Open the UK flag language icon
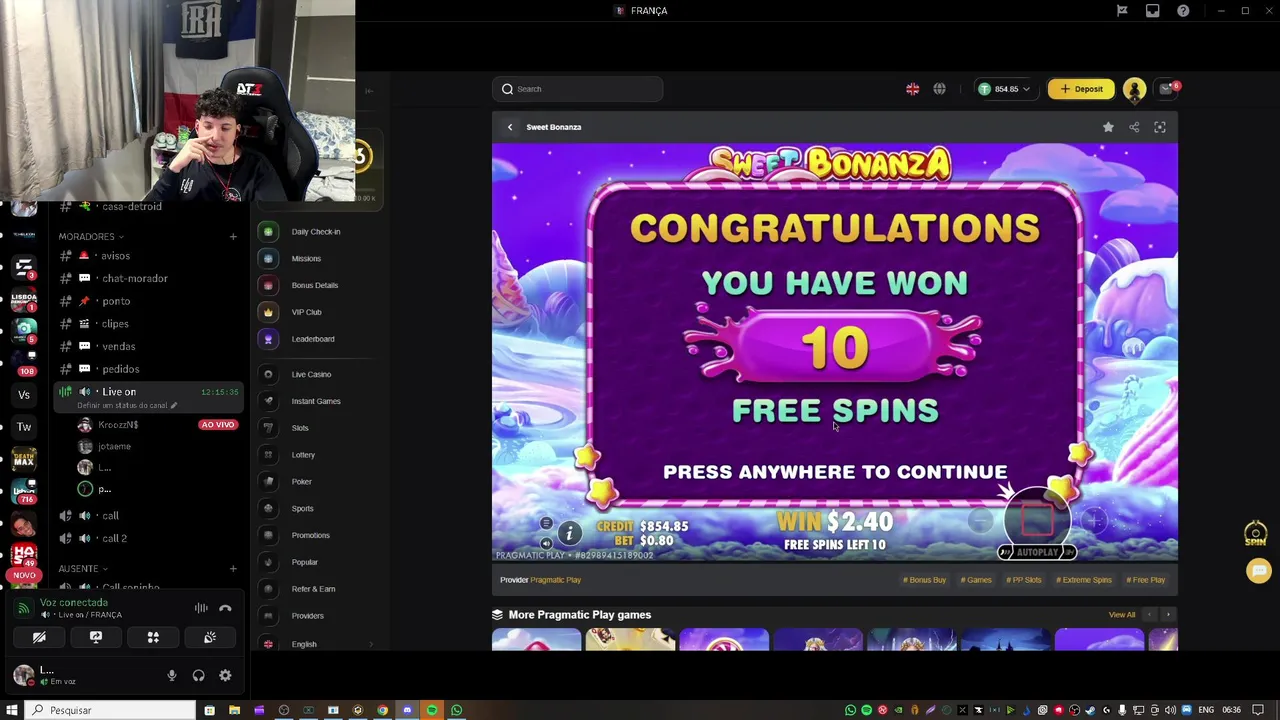This screenshot has height=720, width=1280. [912, 89]
